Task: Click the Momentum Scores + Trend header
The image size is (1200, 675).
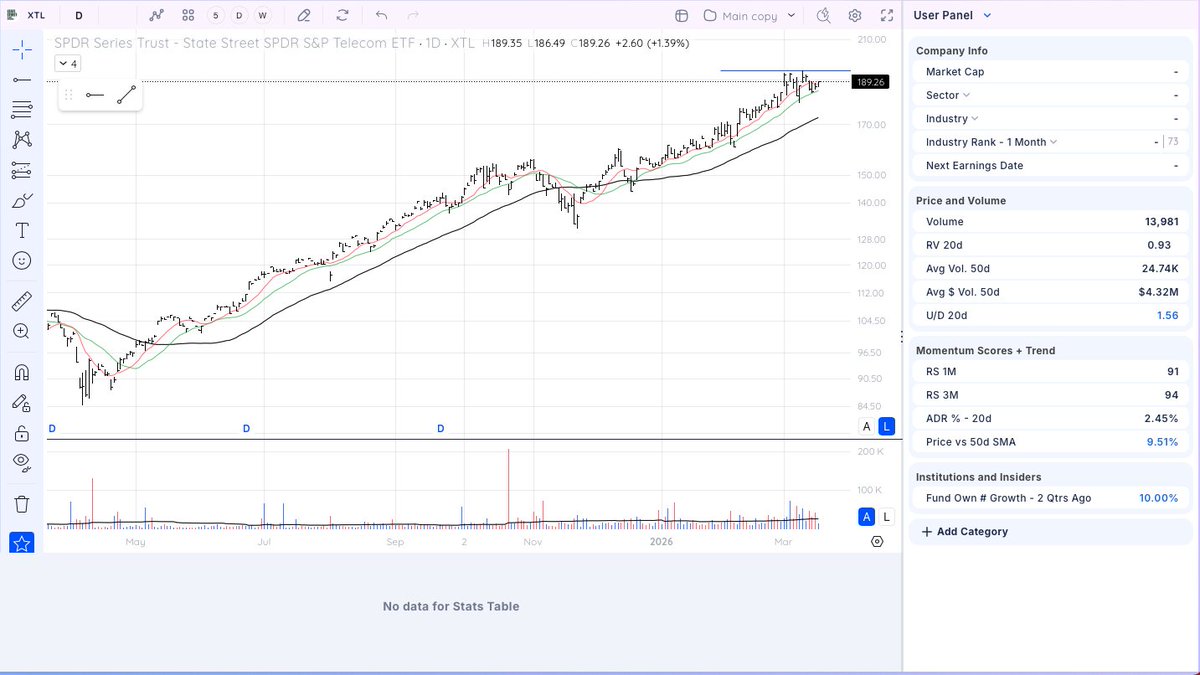Action: 985,351
